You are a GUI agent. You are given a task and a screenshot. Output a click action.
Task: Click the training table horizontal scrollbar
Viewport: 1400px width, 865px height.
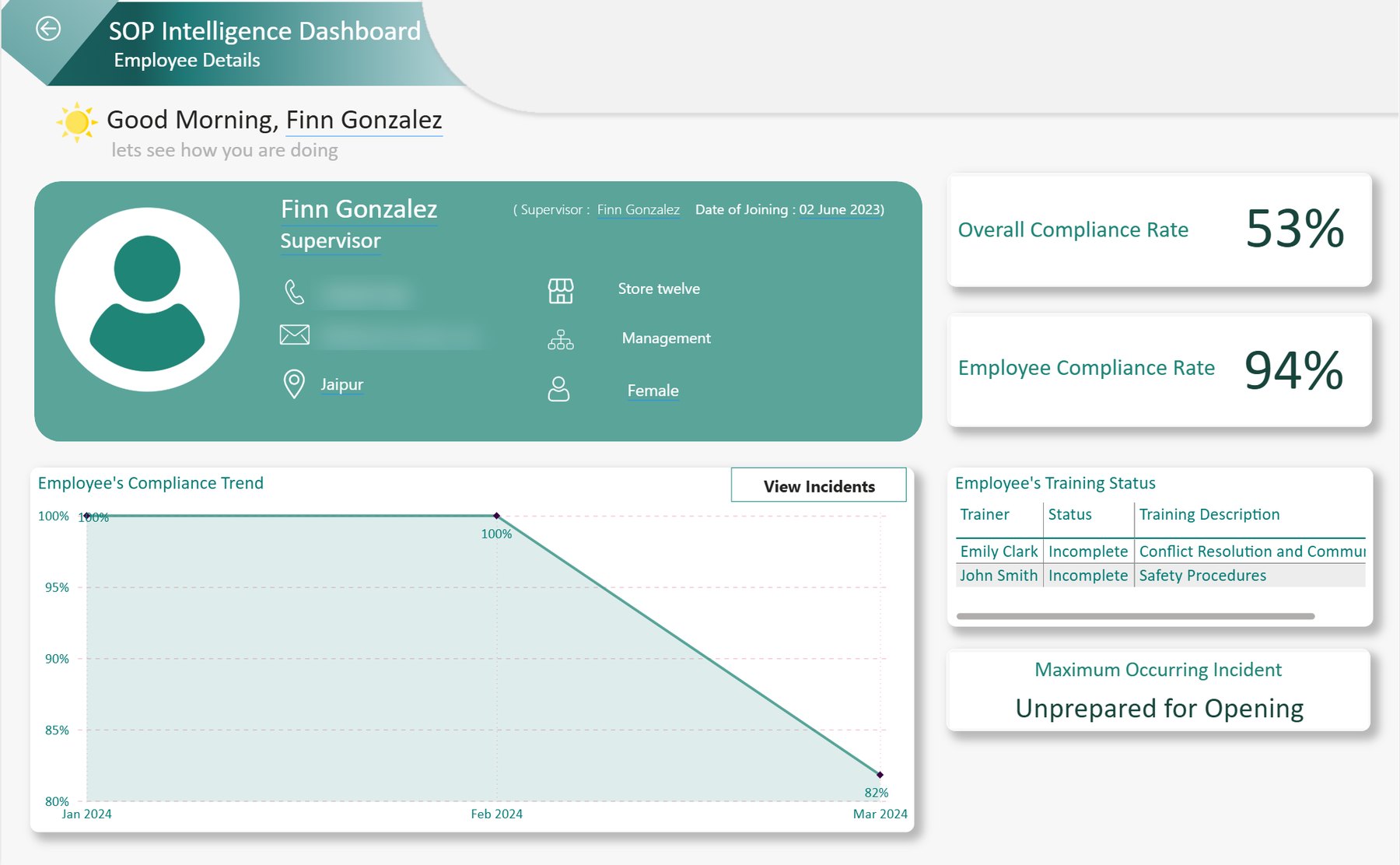coord(1136,616)
